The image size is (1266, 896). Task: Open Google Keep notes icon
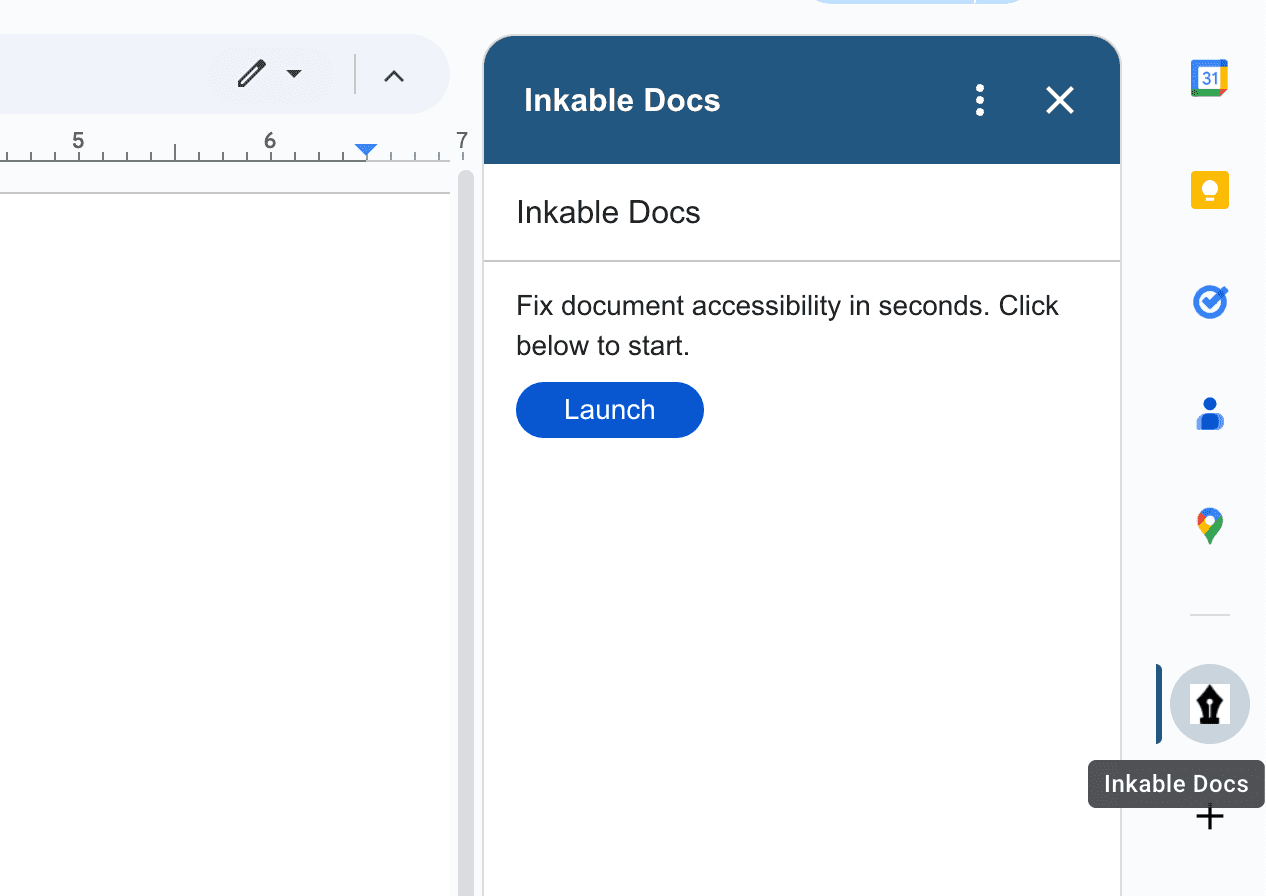(1209, 189)
